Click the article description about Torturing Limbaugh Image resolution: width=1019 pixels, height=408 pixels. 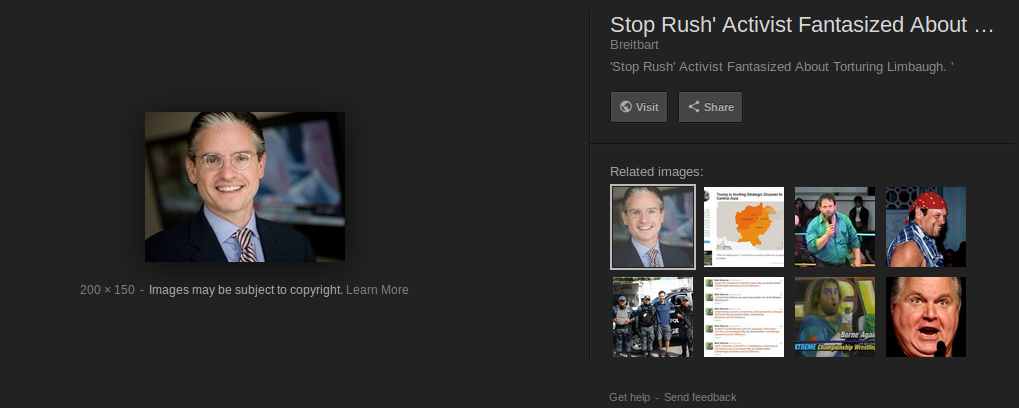pyautogui.click(x=782, y=67)
